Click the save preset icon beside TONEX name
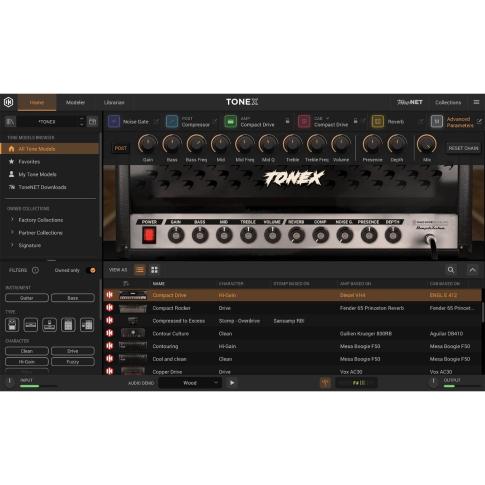 tap(92, 122)
